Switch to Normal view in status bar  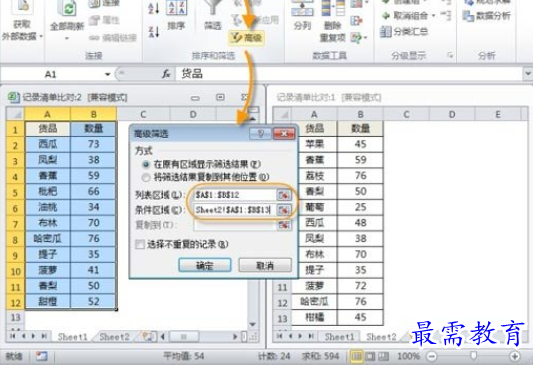(x=356, y=356)
